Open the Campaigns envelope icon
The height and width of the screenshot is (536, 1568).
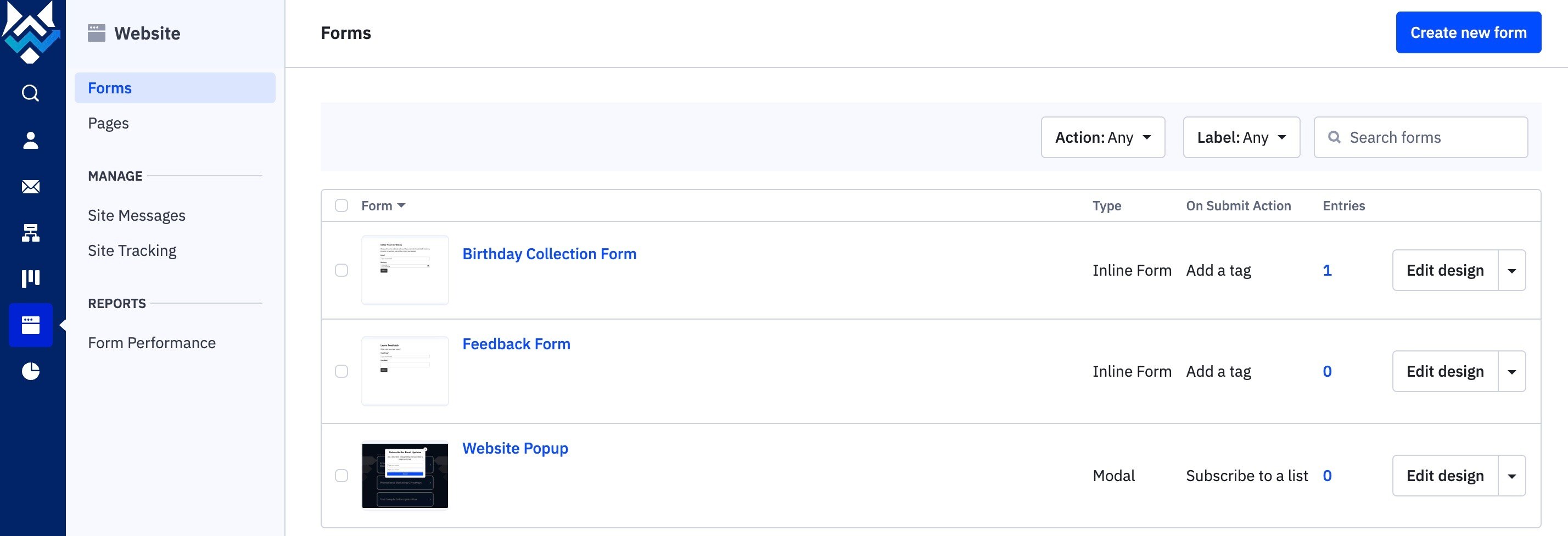point(30,186)
